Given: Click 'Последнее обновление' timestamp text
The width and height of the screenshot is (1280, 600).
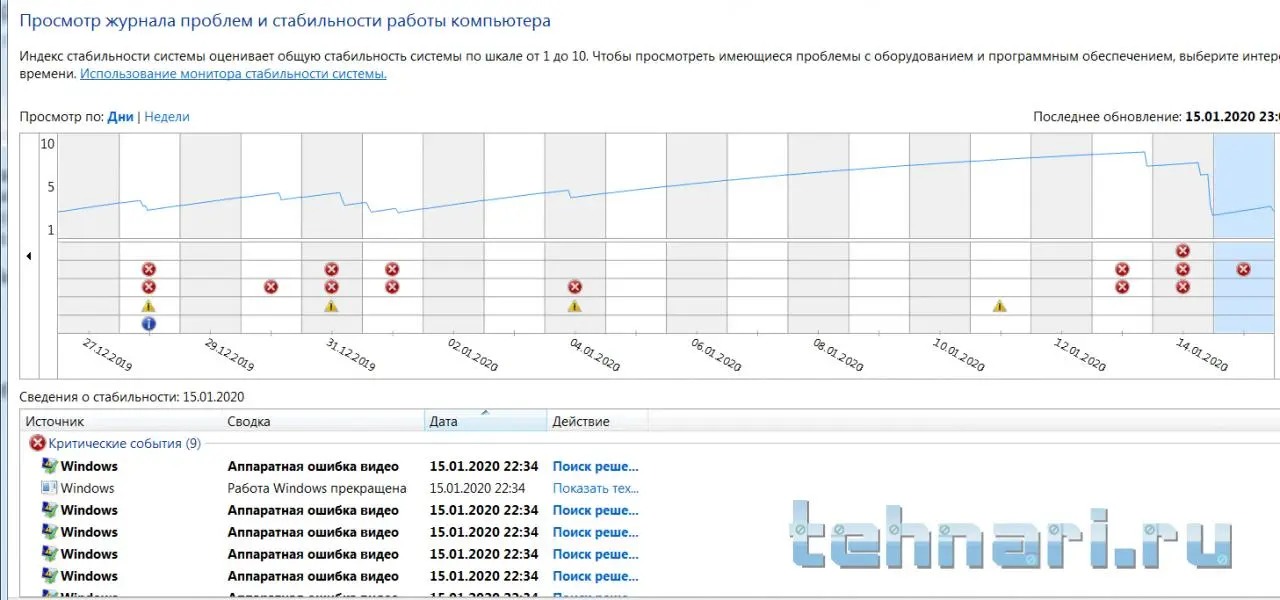Looking at the screenshot, I should (1157, 117).
